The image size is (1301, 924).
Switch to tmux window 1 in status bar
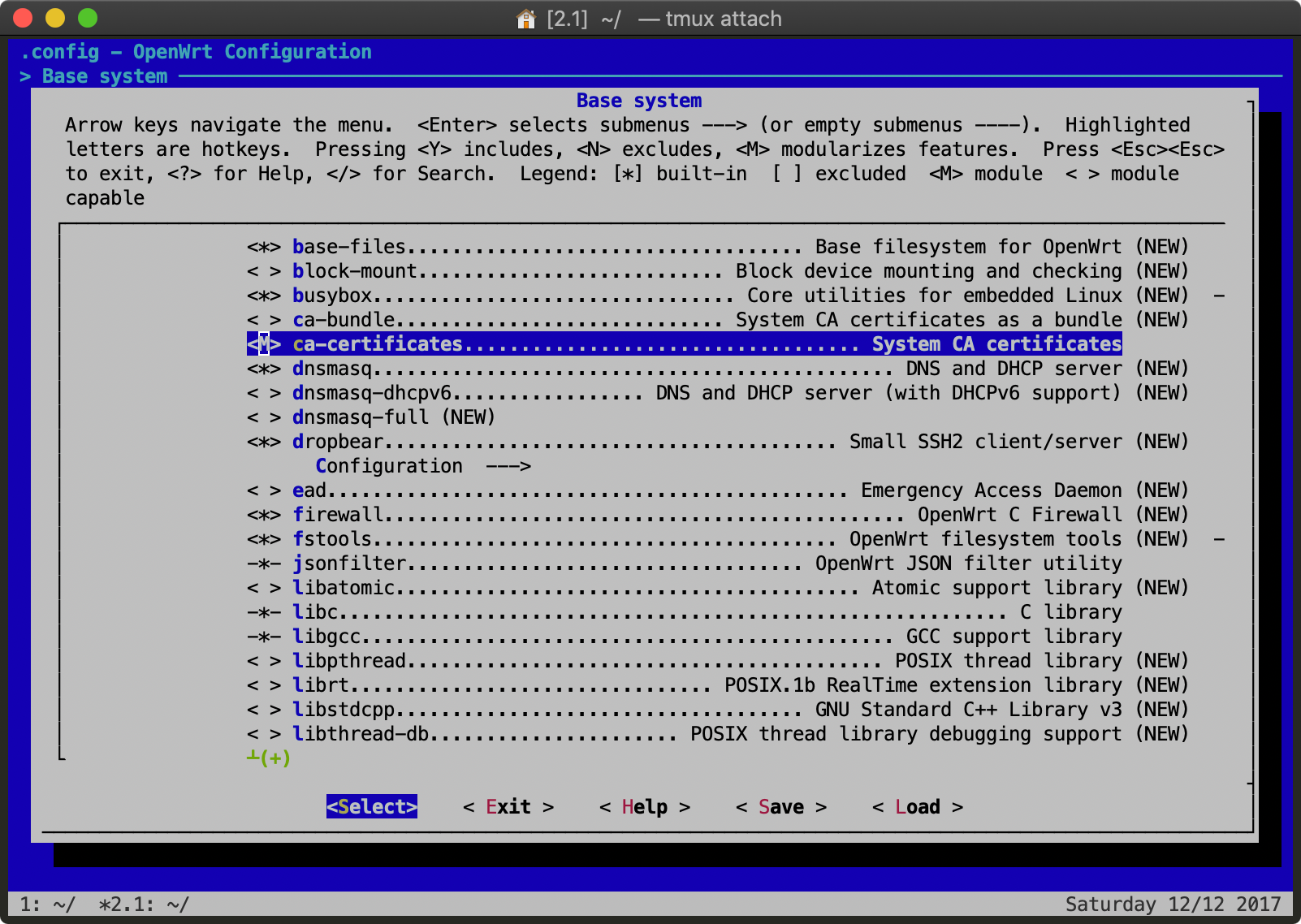48,905
